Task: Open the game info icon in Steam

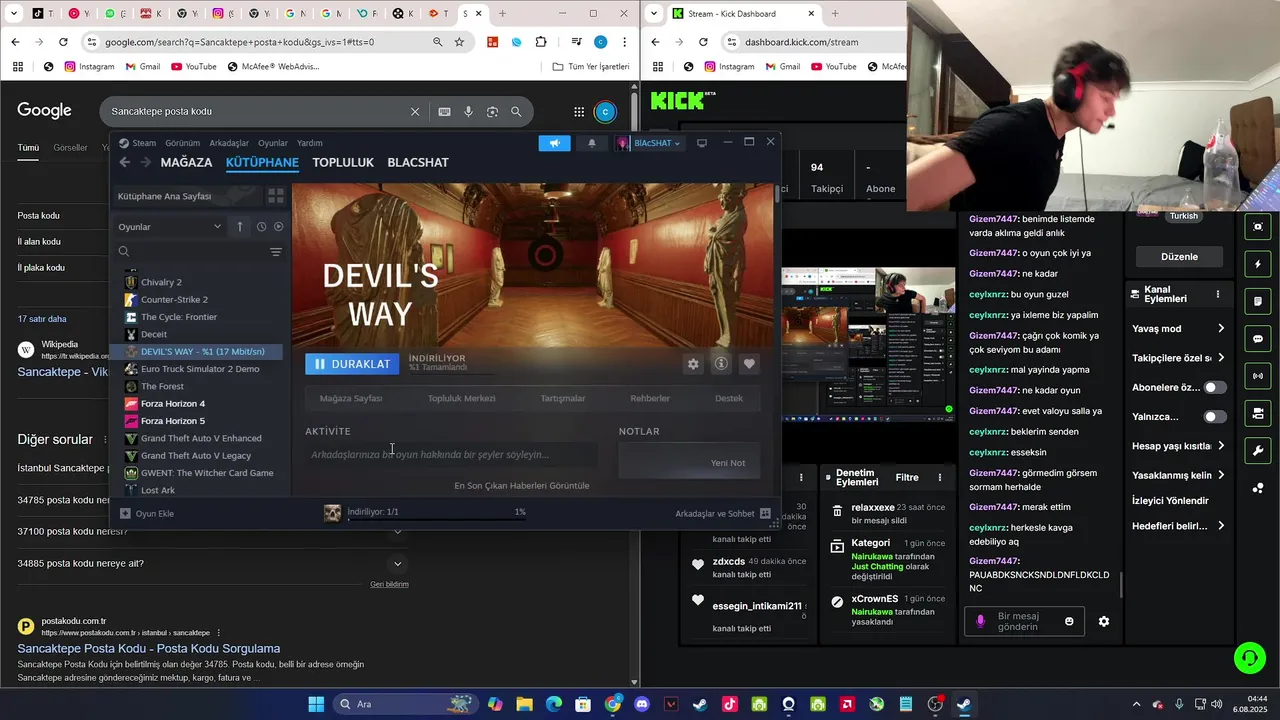Action: [721, 364]
